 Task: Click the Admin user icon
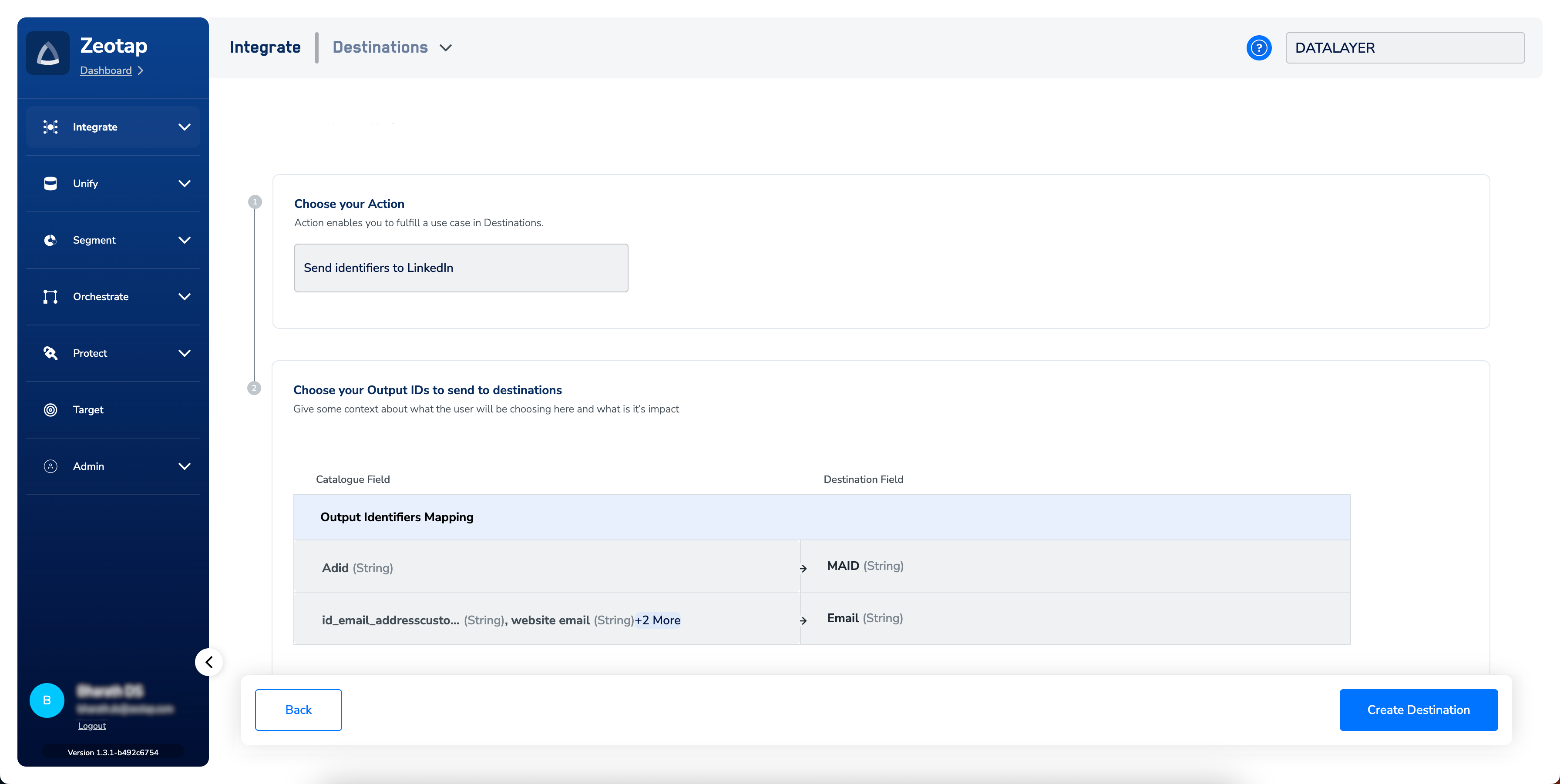[x=50, y=466]
